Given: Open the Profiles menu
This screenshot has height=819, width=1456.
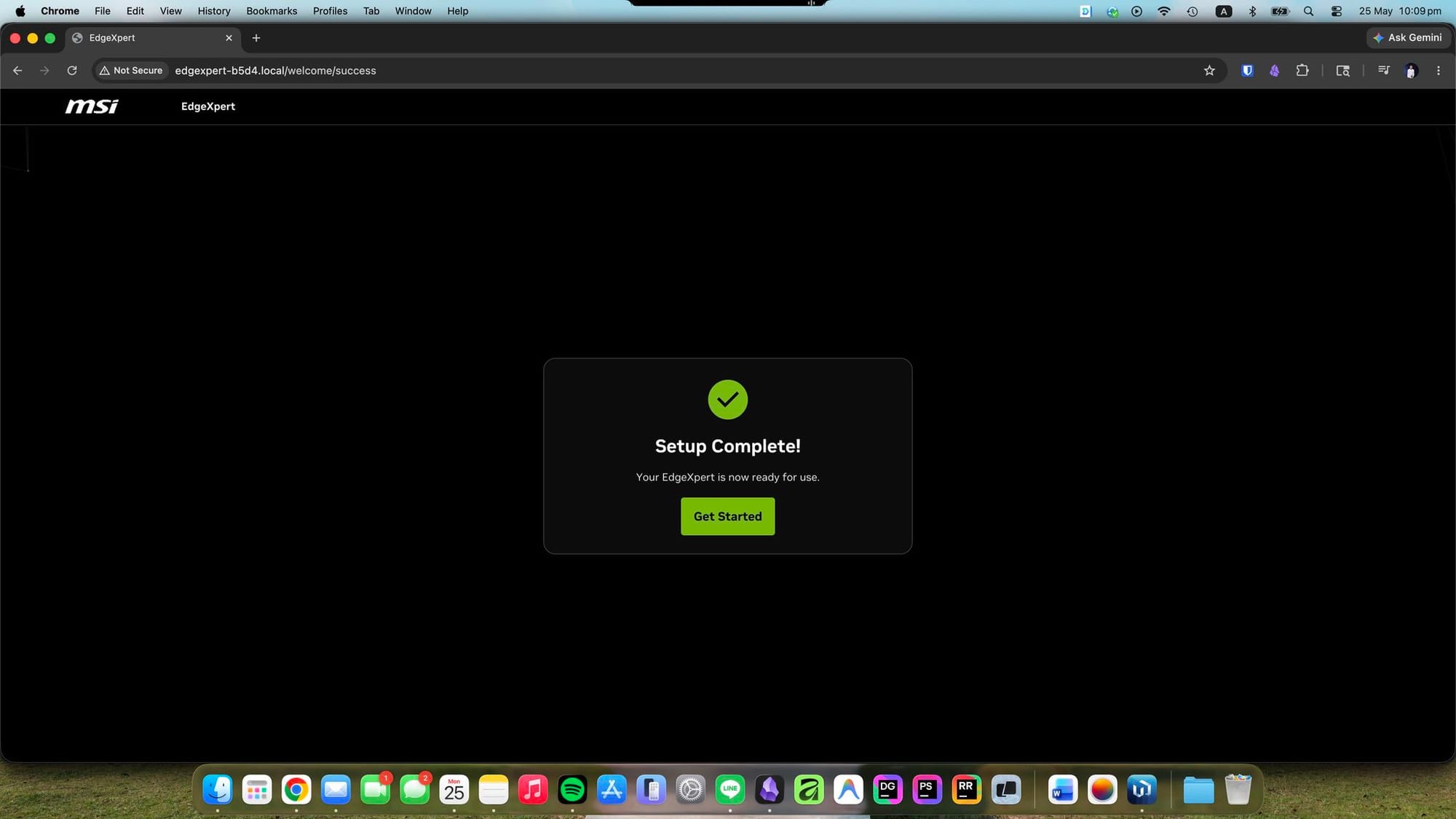Looking at the screenshot, I should [330, 11].
